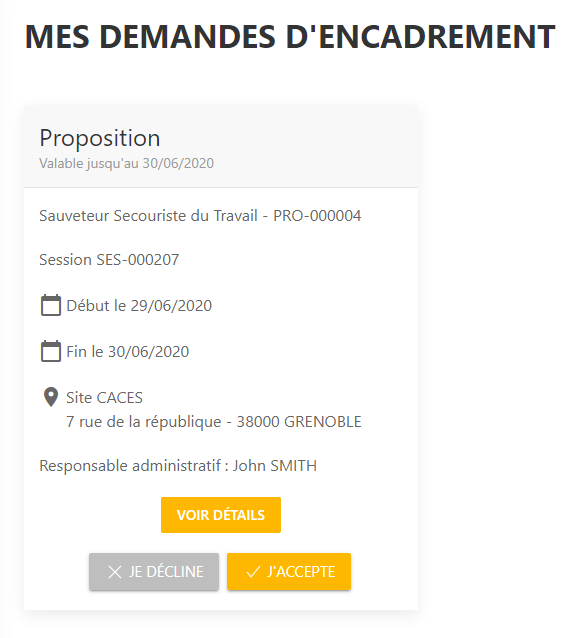Open details with Voir Détails button
Viewport: 573px width, 638px height.
click(x=221, y=515)
